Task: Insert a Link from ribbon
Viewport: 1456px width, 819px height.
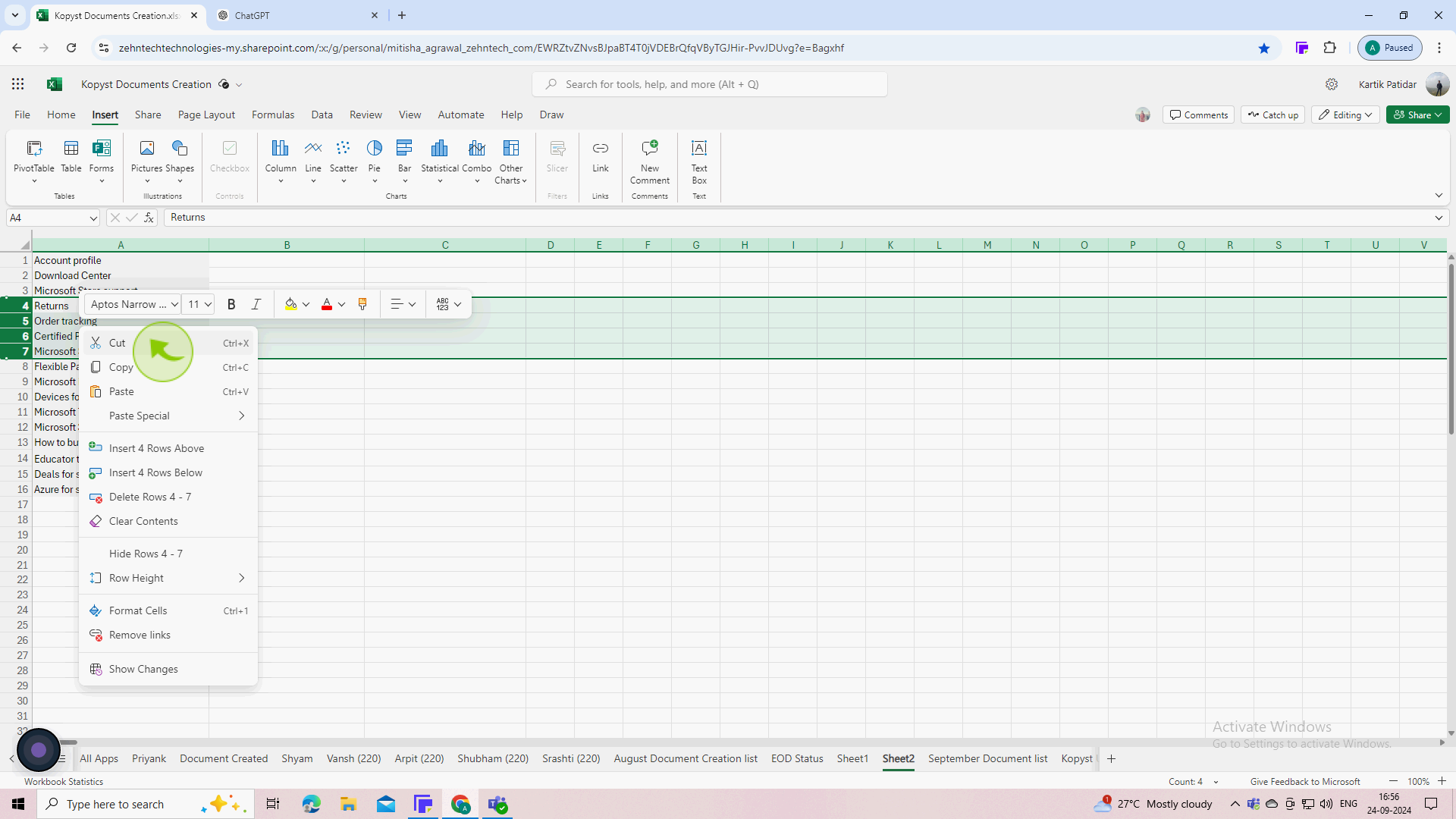Action: 601,156
